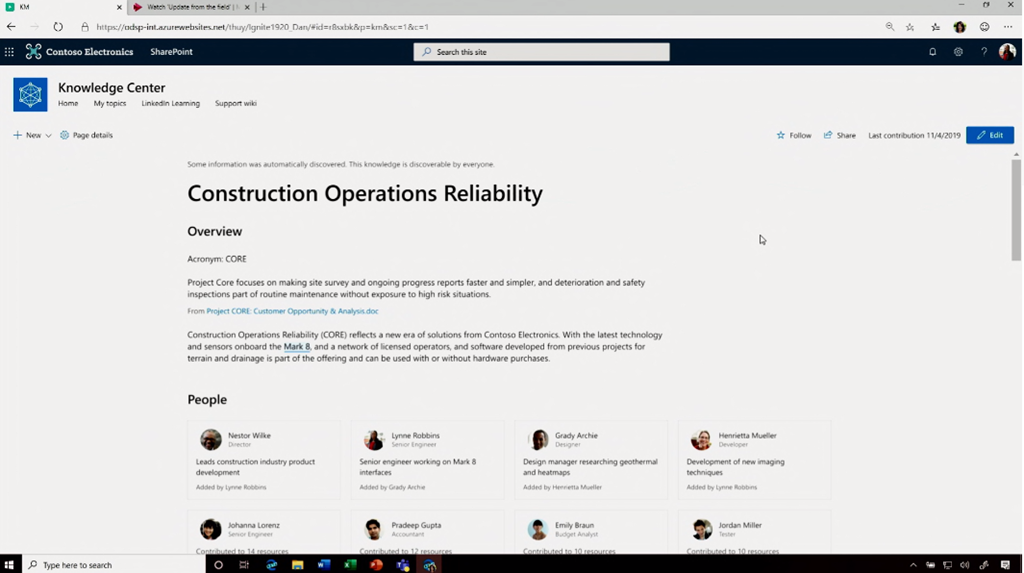Open the user profile picture menu
This screenshot has height=573, width=1024.
1007,52
